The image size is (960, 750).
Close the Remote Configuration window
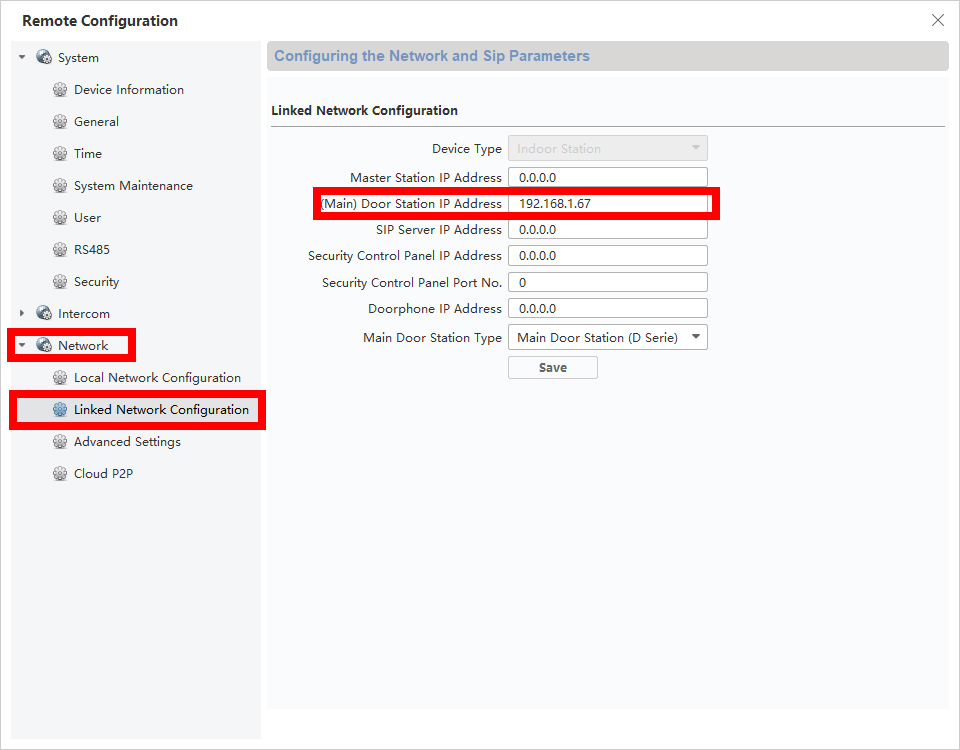[937, 20]
